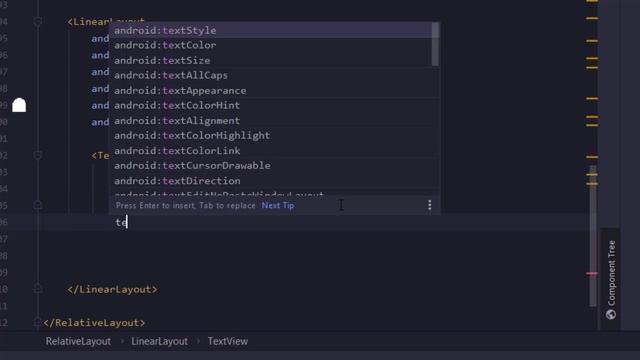Click the autocomplete popup scrollbar thumb
640x360 pixels.
pos(435,44)
